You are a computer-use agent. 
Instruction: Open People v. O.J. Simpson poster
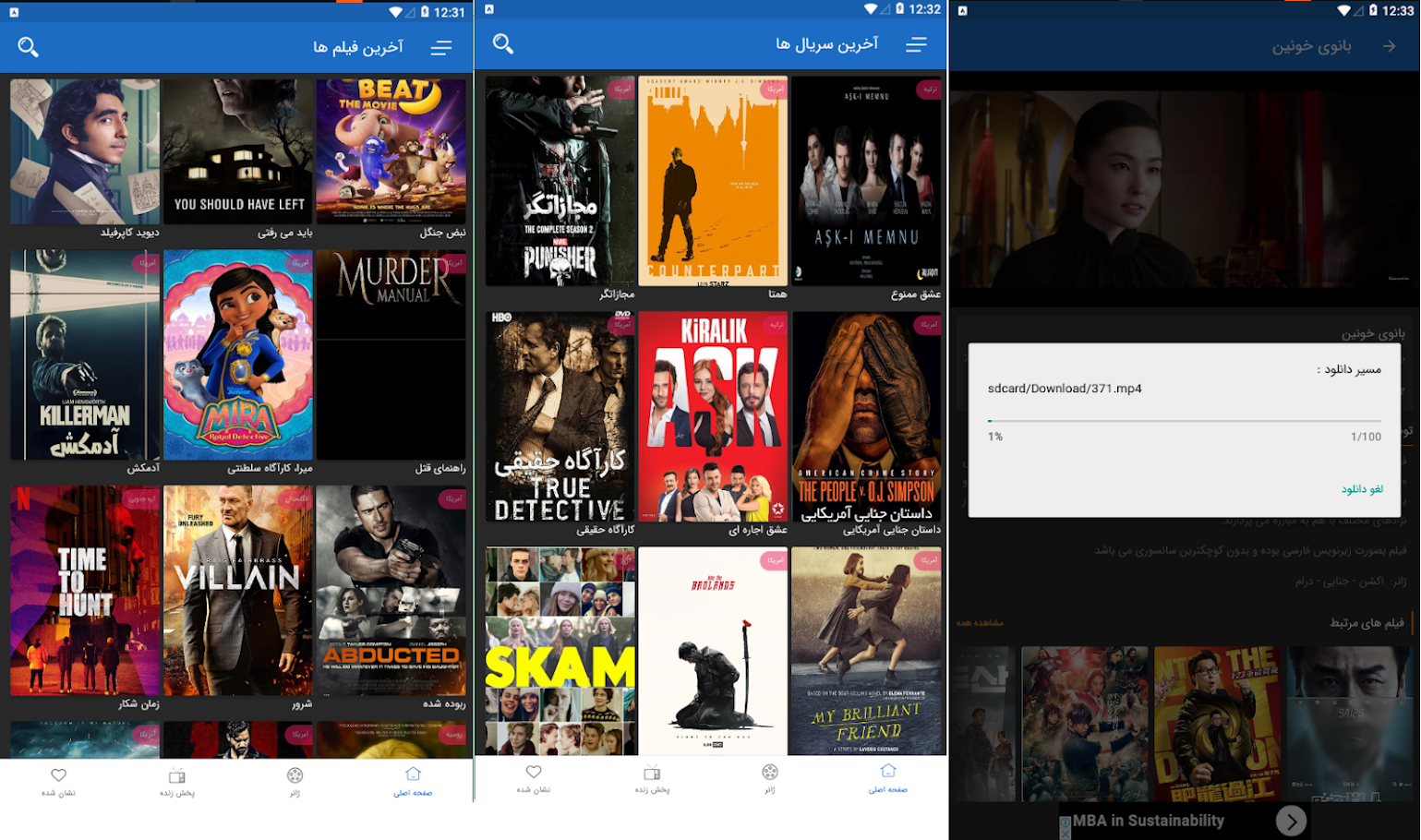click(x=866, y=416)
